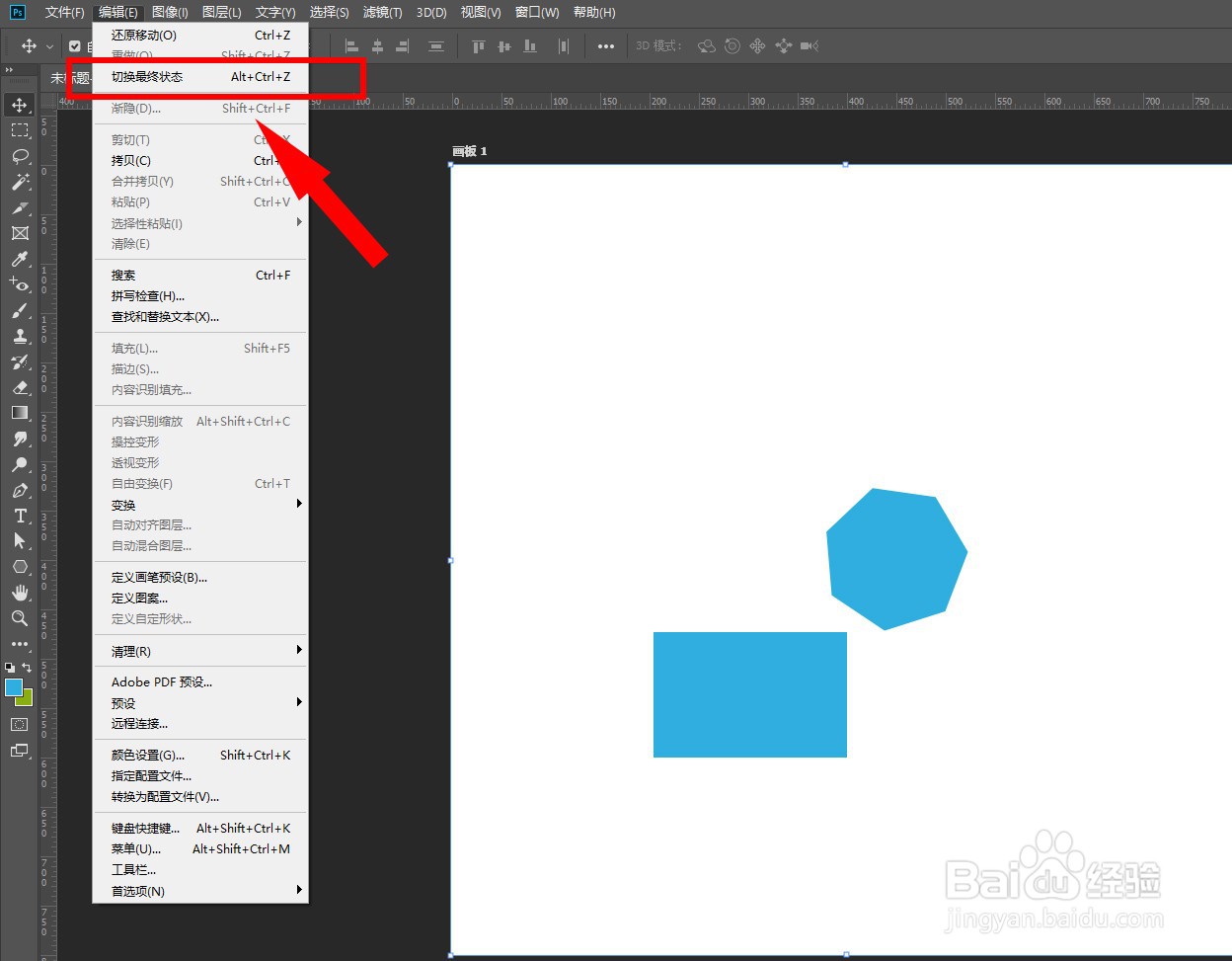This screenshot has height=961, width=1232.
Task: Select the Eraser tool
Action: click(20, 387)
